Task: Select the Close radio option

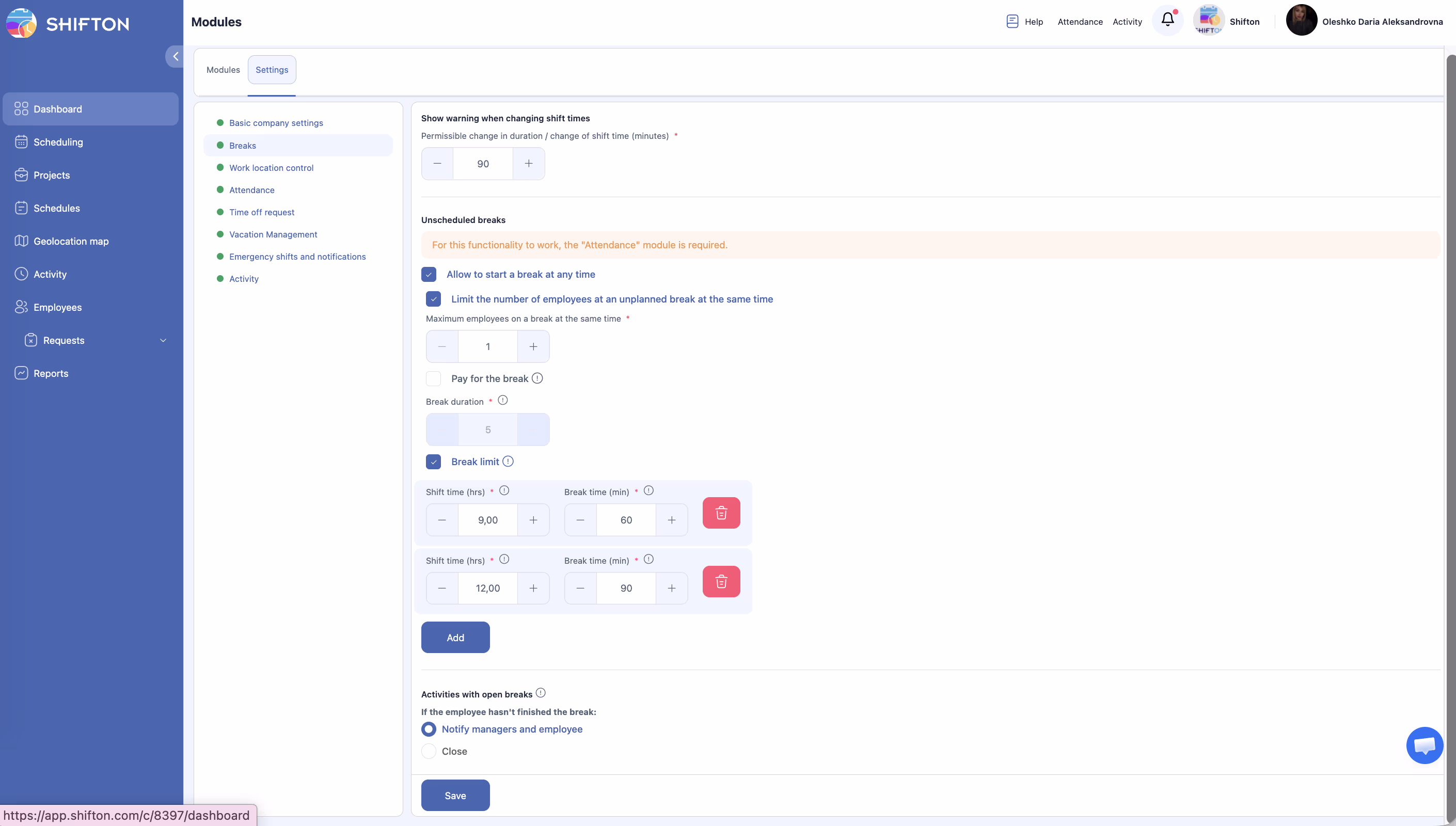Action: 429,751
